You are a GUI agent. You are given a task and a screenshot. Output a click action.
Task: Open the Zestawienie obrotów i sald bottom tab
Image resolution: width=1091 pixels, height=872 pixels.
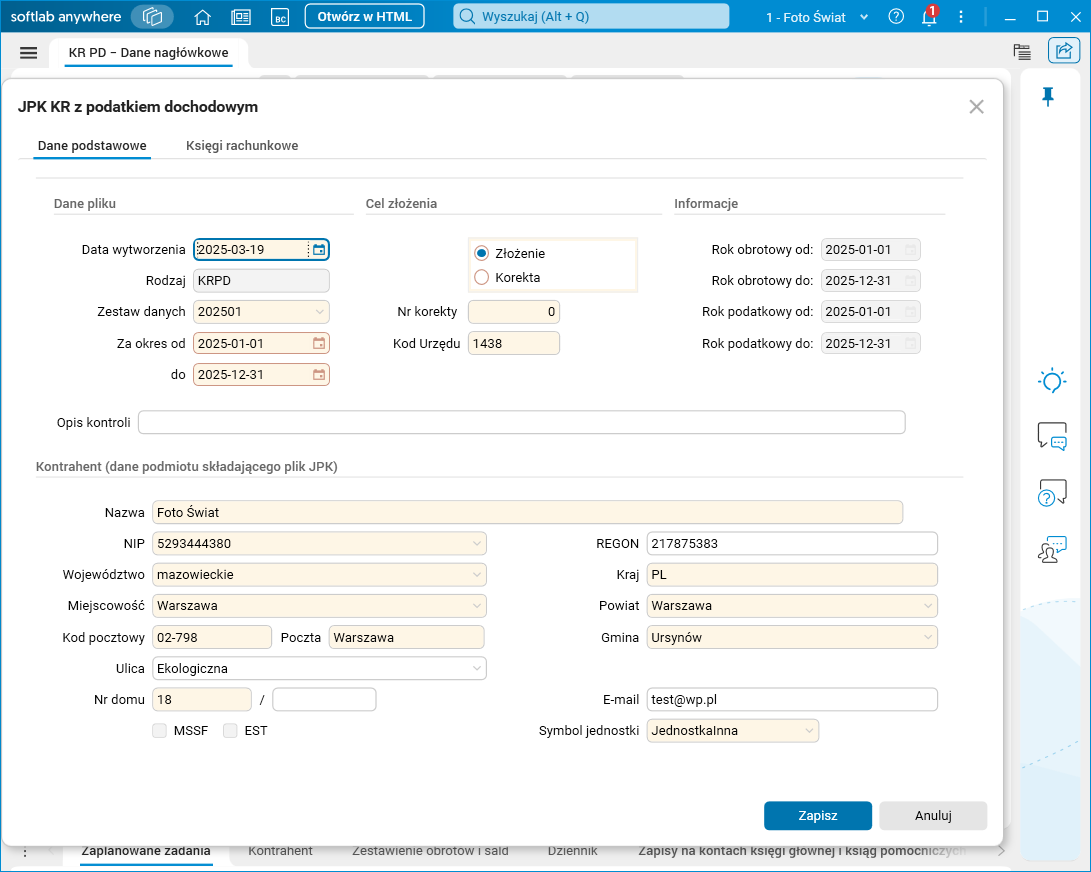click(430, 851)
